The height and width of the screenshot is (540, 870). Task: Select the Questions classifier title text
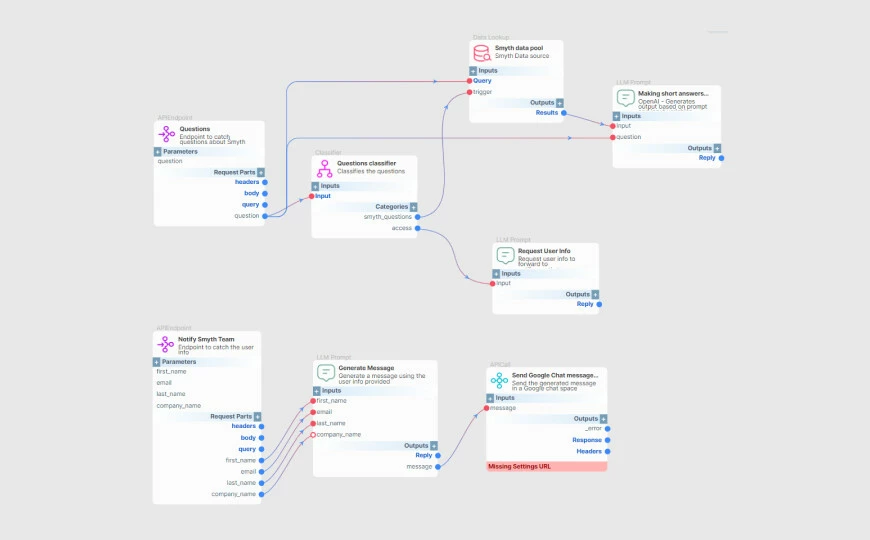[366, 163]
